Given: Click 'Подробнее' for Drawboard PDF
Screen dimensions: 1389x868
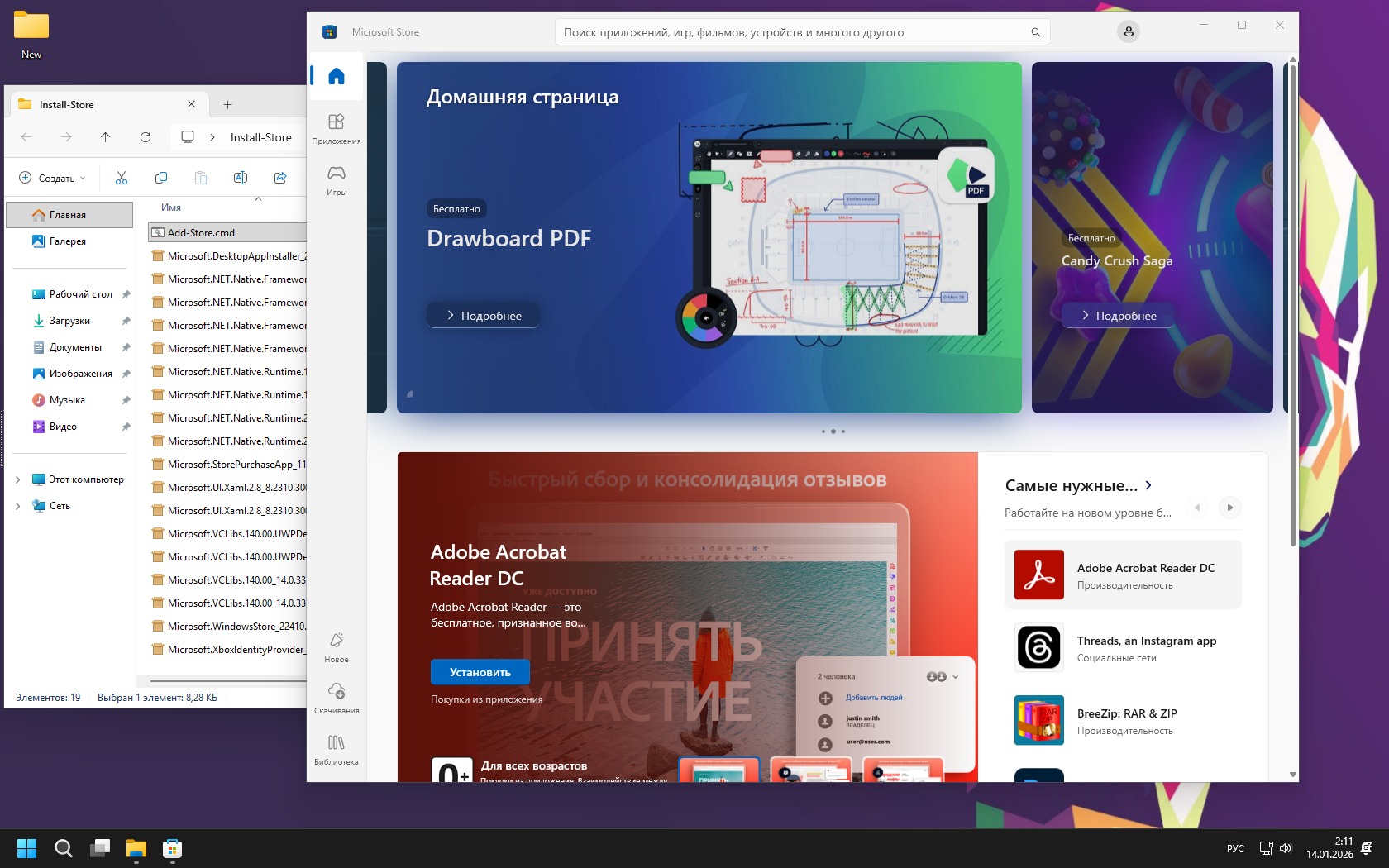Looking at the screenshot, I should point(483,316).
